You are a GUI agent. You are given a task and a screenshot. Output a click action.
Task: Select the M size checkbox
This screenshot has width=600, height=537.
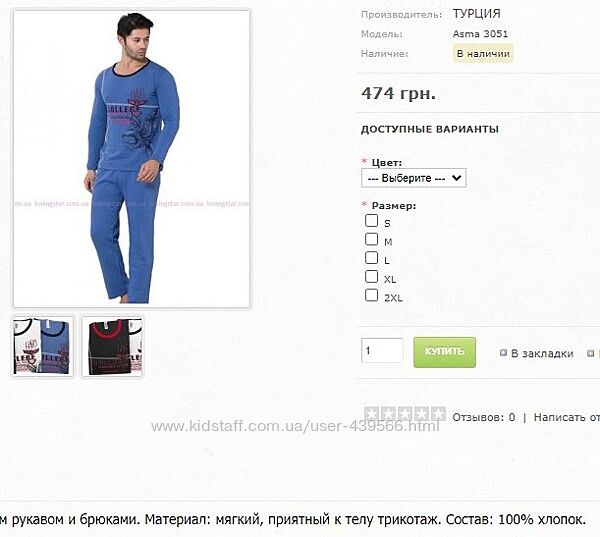[x=371, y=239]
